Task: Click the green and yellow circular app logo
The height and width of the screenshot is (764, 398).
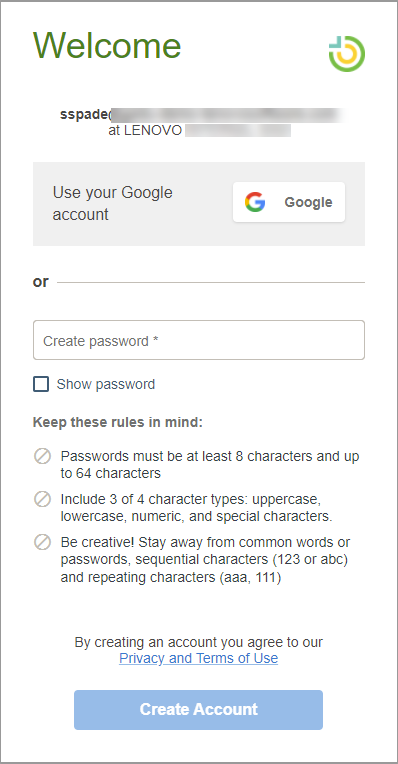Action: coord(347,54)
